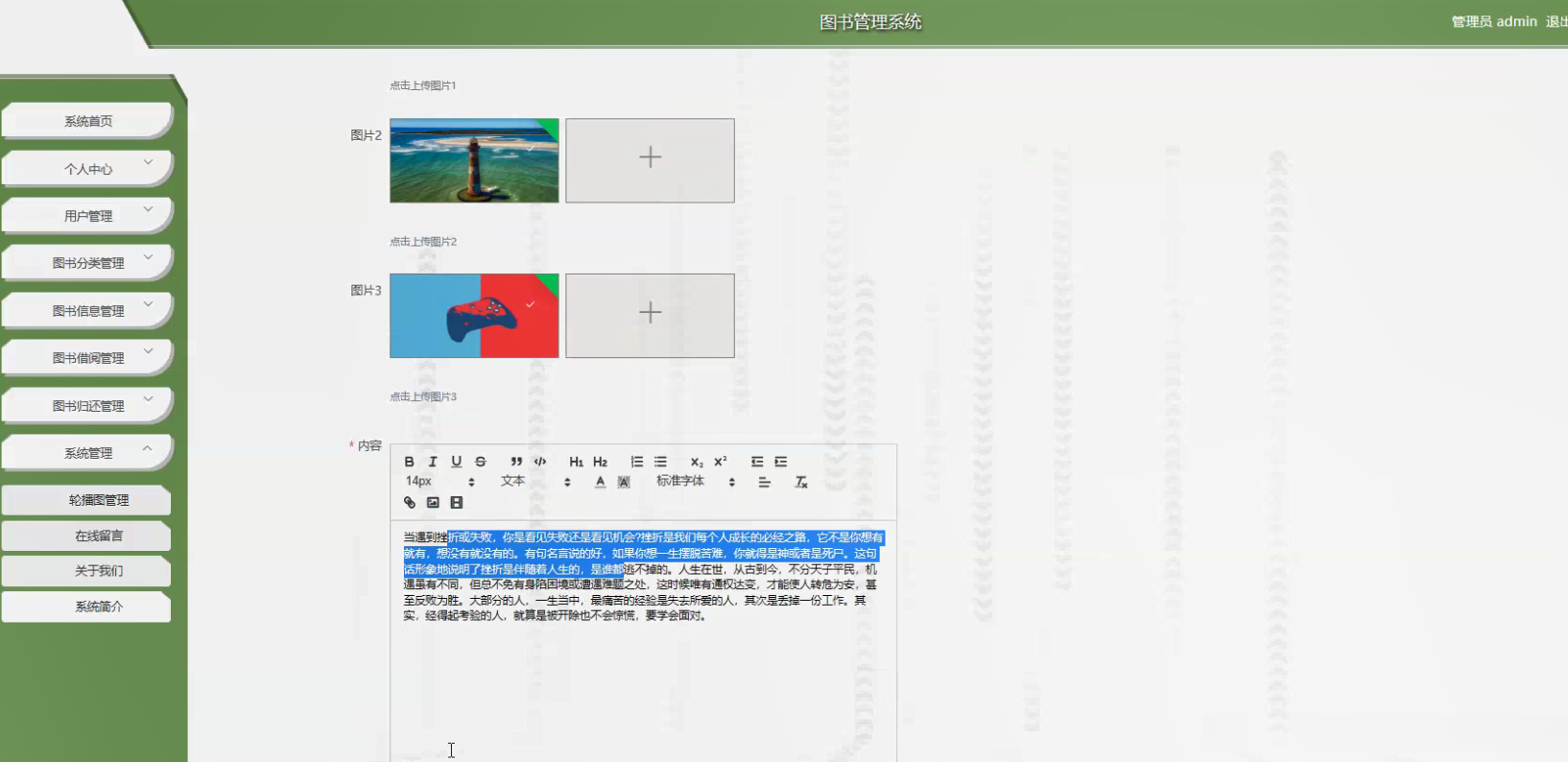Screen dimensions: 1568x762
Task: Open the 系统简介 submenu item
Action: (x=86, y=607)
